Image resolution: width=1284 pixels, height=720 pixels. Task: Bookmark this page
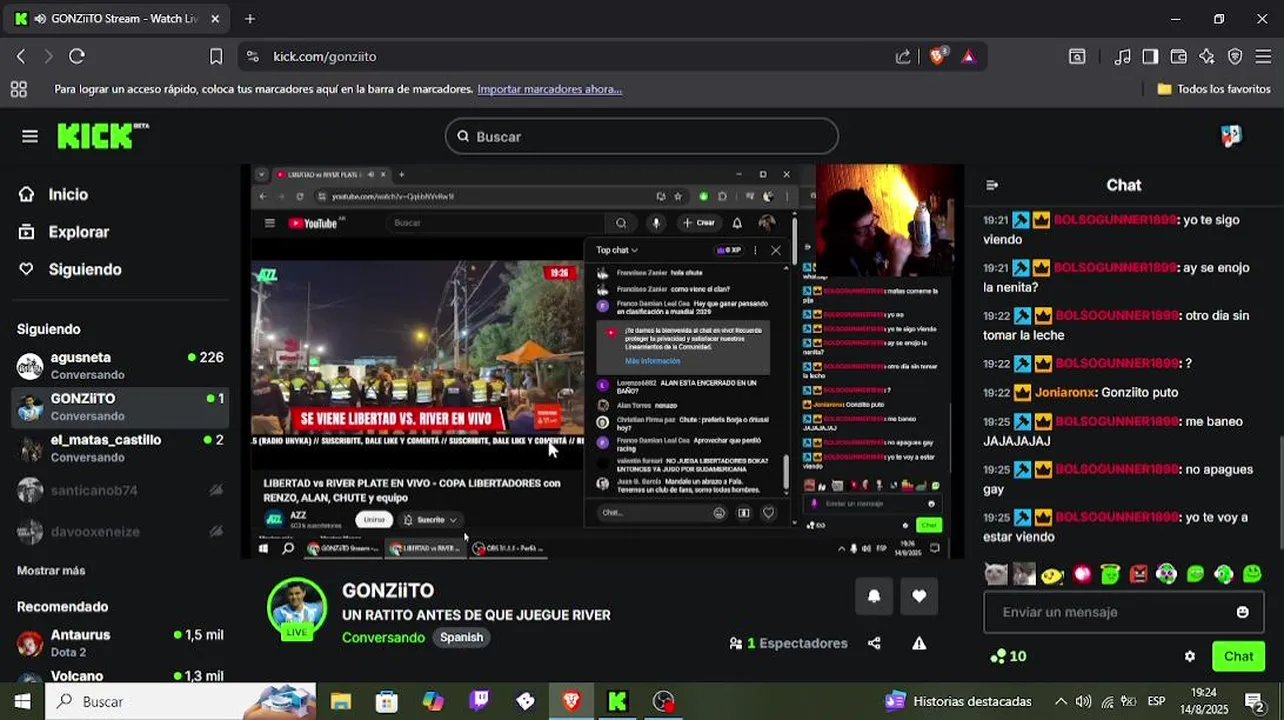click(x=216, y=56)
